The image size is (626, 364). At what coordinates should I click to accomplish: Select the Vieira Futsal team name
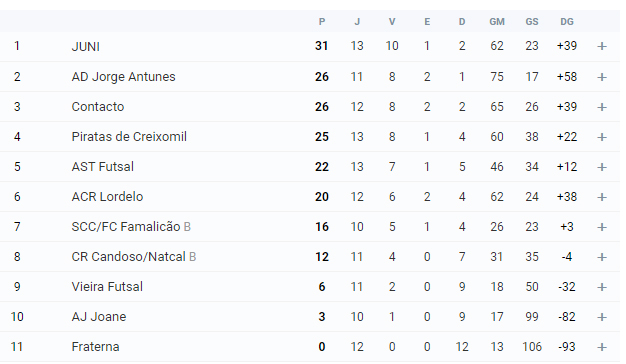click(x=107, y=287)
